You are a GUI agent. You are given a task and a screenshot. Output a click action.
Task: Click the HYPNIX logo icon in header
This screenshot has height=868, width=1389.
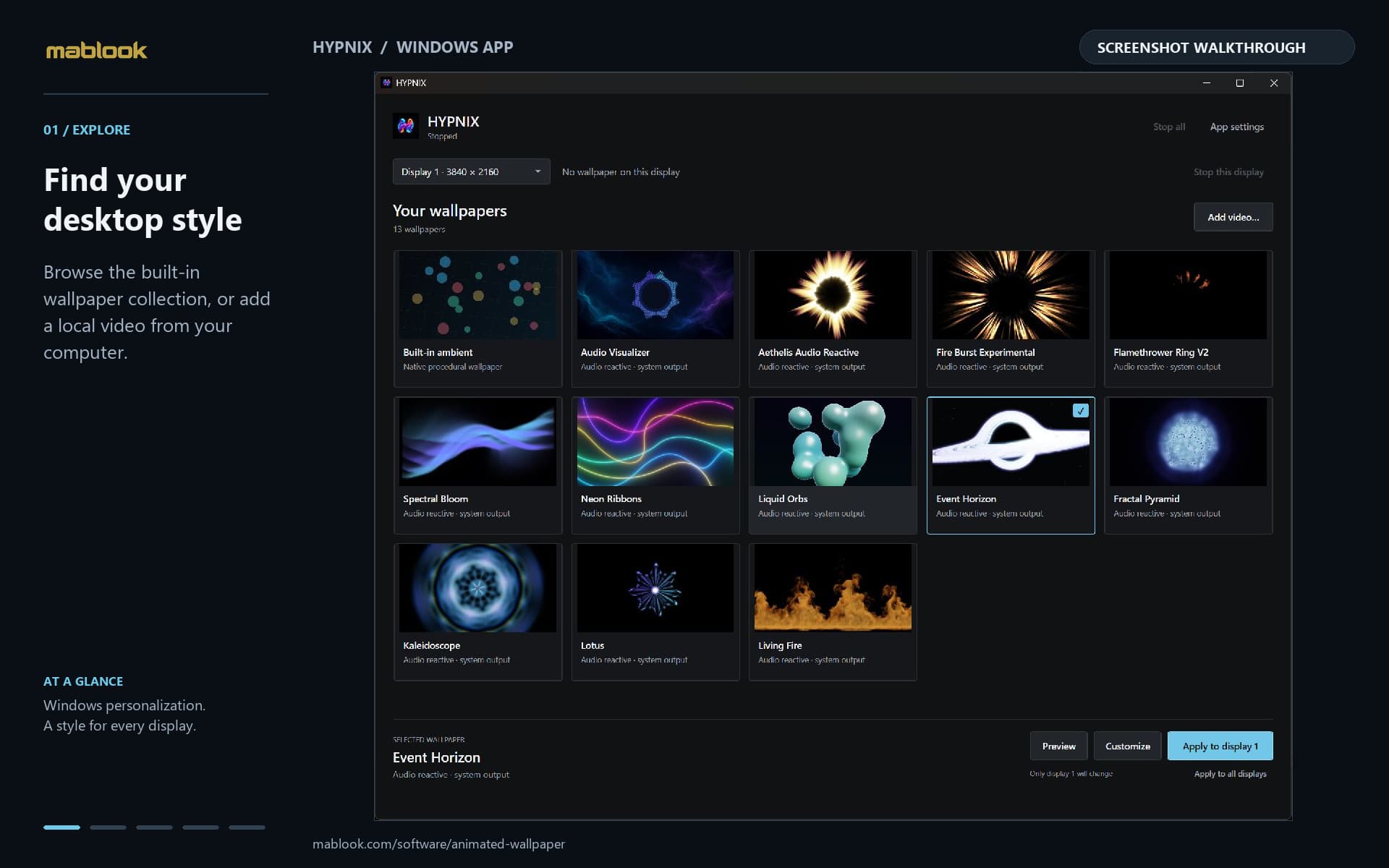(x=405, y=126)
